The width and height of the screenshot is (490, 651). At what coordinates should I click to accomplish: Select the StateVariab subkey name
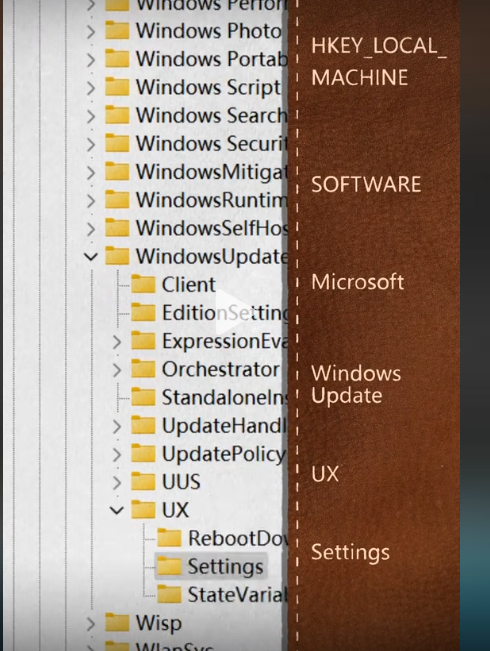point(238,595)
